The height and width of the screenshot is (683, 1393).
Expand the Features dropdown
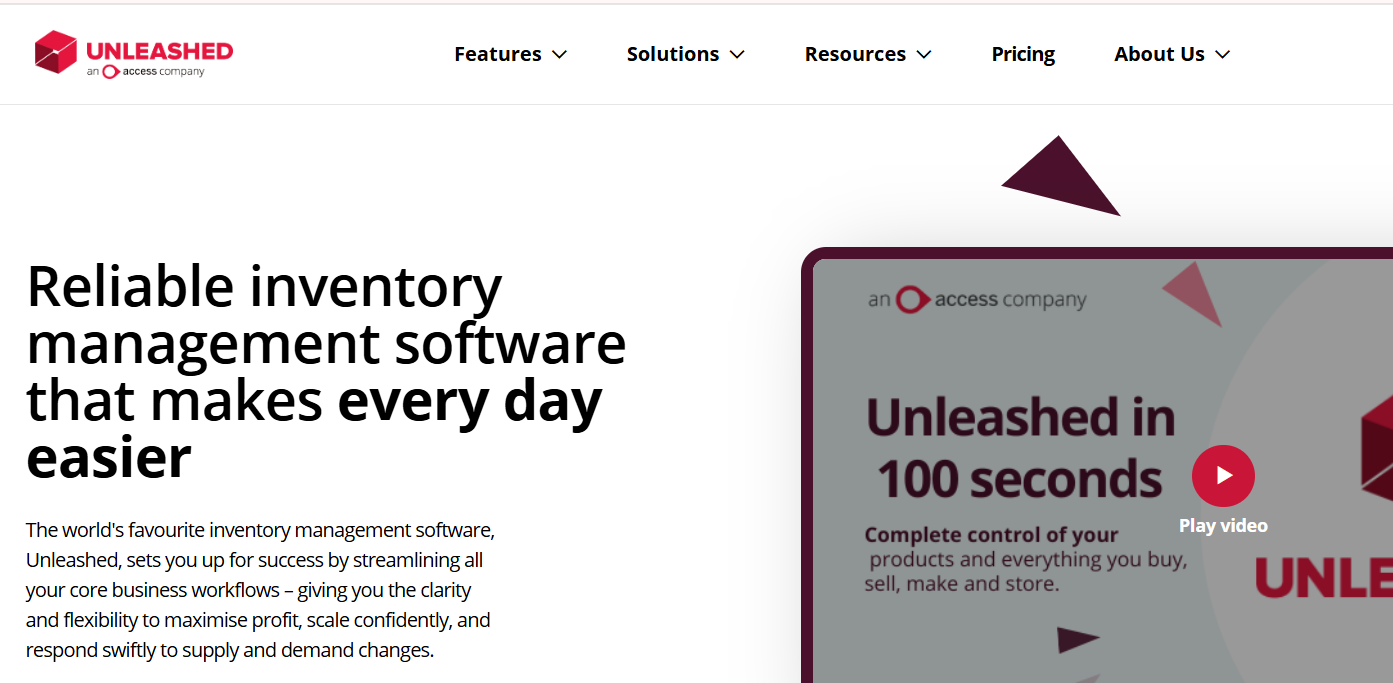point(510,54)
